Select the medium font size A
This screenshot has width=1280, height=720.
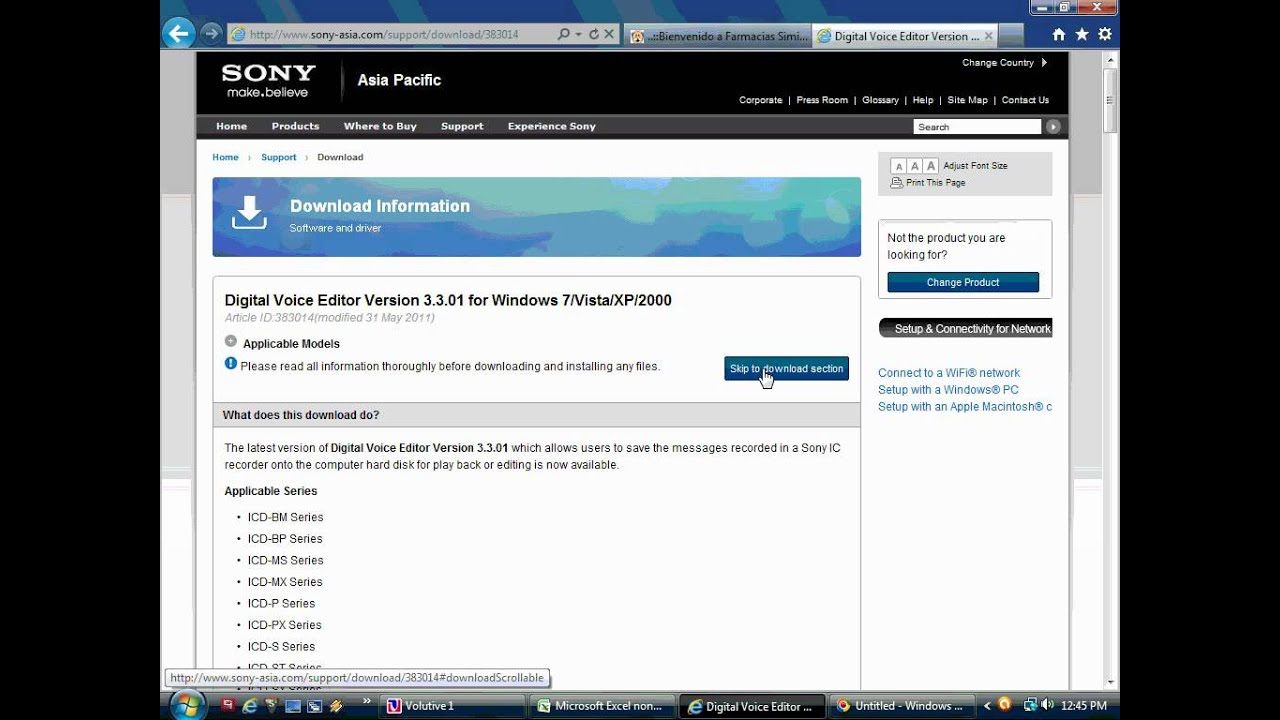tap(914, 166)
